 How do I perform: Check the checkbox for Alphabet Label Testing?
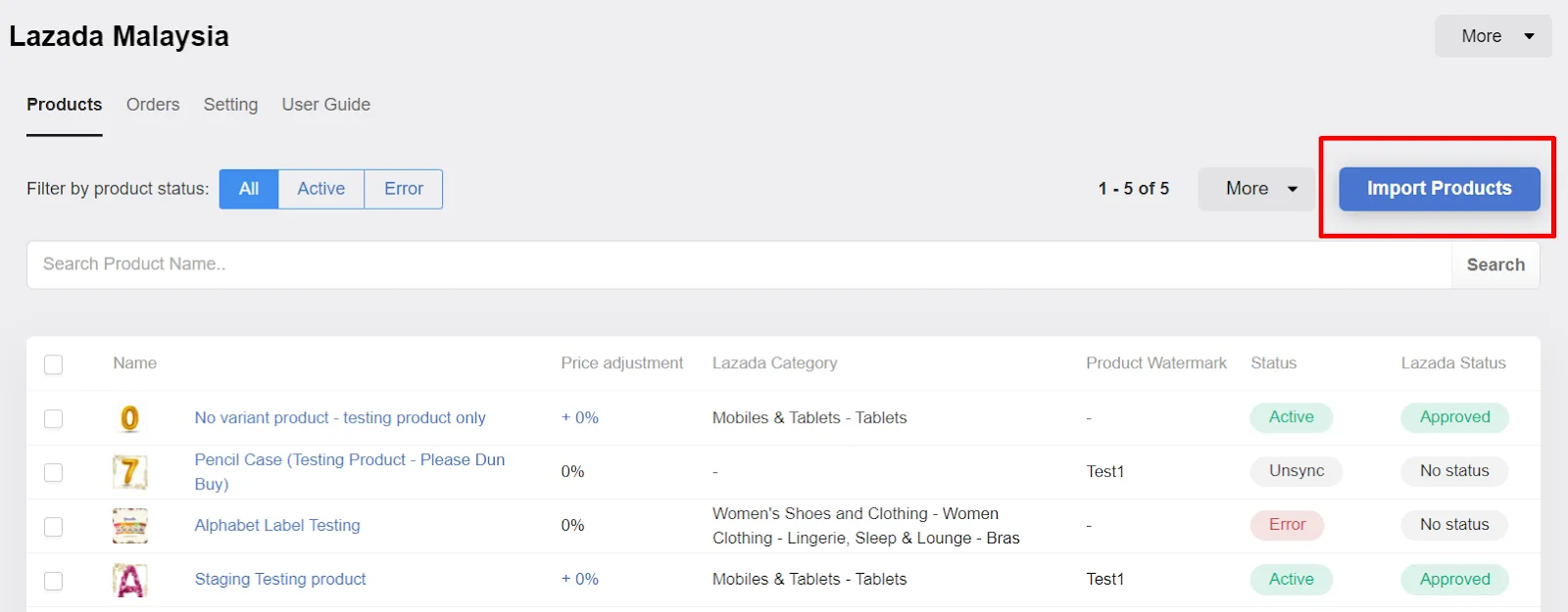[x=54, y=525]
